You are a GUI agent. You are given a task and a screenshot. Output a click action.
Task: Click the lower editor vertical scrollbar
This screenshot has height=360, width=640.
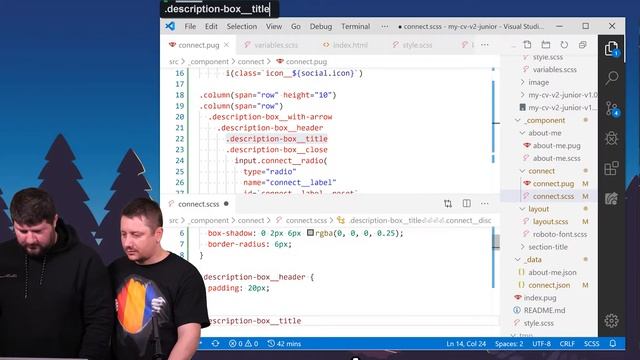(x=496, y=241)
